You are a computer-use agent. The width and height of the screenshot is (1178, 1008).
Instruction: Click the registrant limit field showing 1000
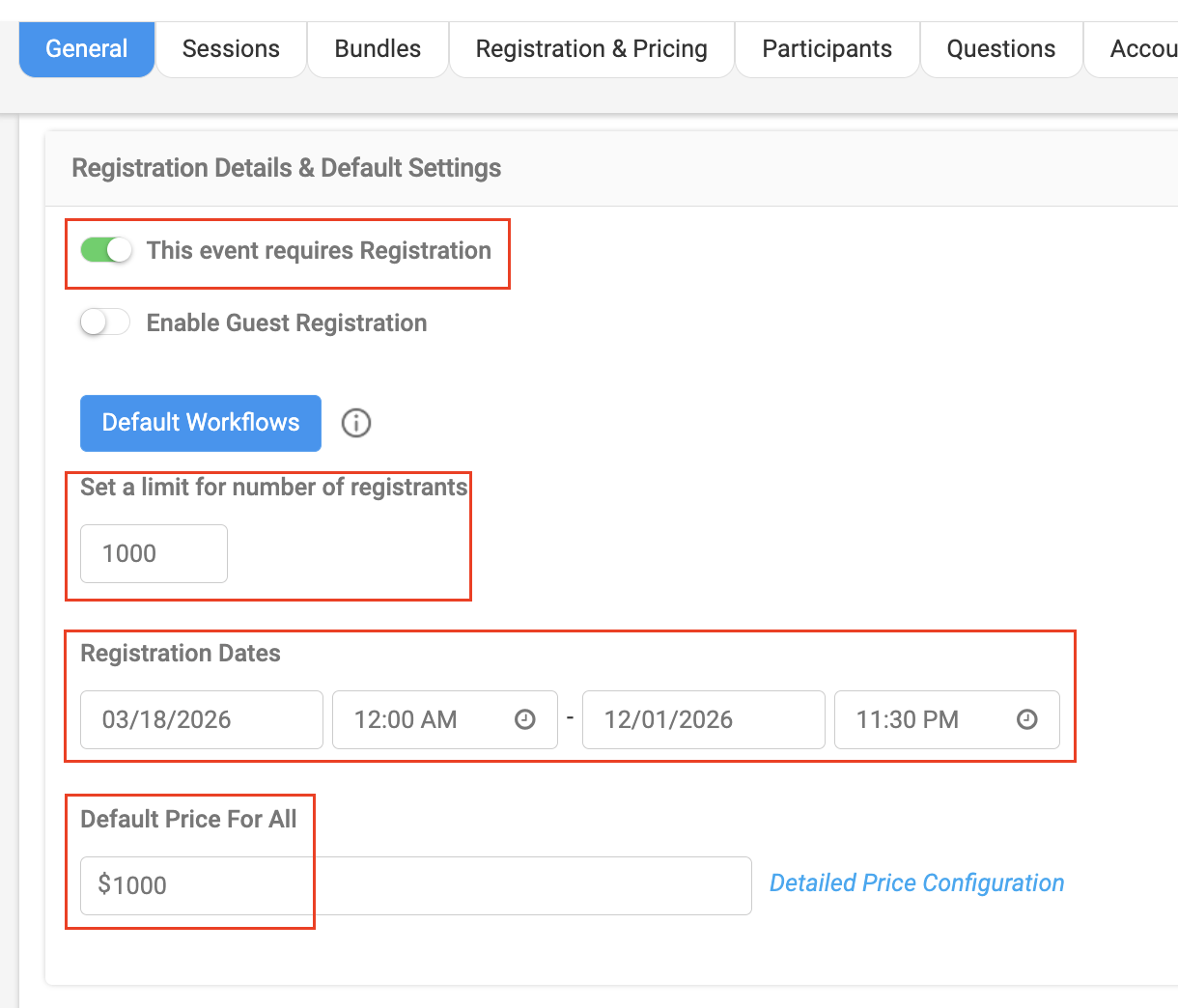[154, 553]
